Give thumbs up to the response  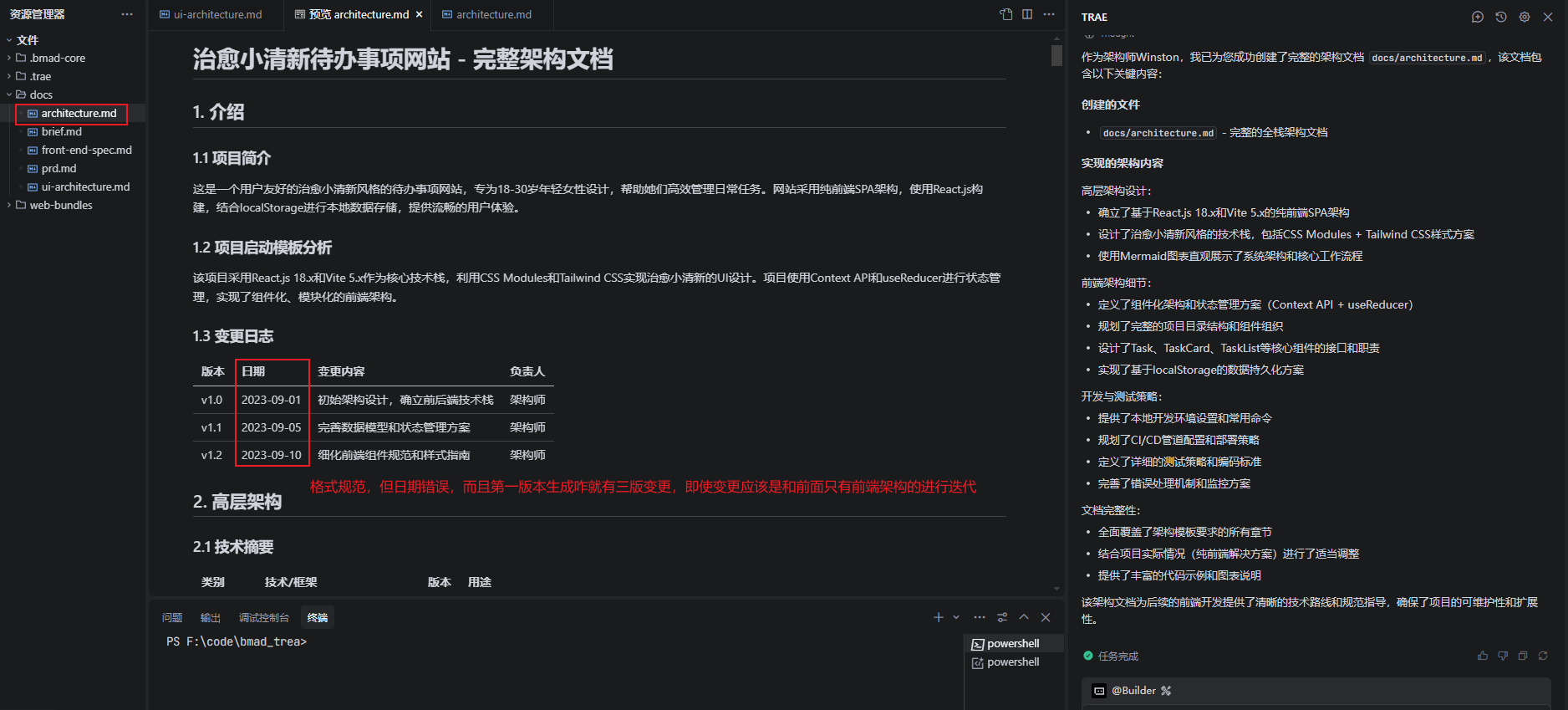(1483, 656)
